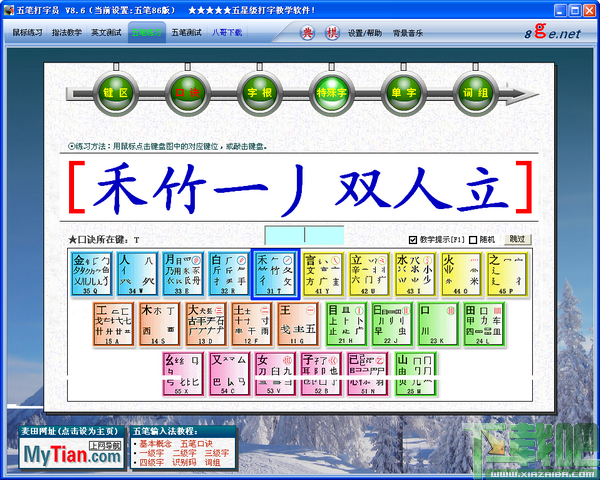The height and width of the screenshot is (480, 600).
Task: Click the 跳过 skip button
Action: tap(518, 239)
